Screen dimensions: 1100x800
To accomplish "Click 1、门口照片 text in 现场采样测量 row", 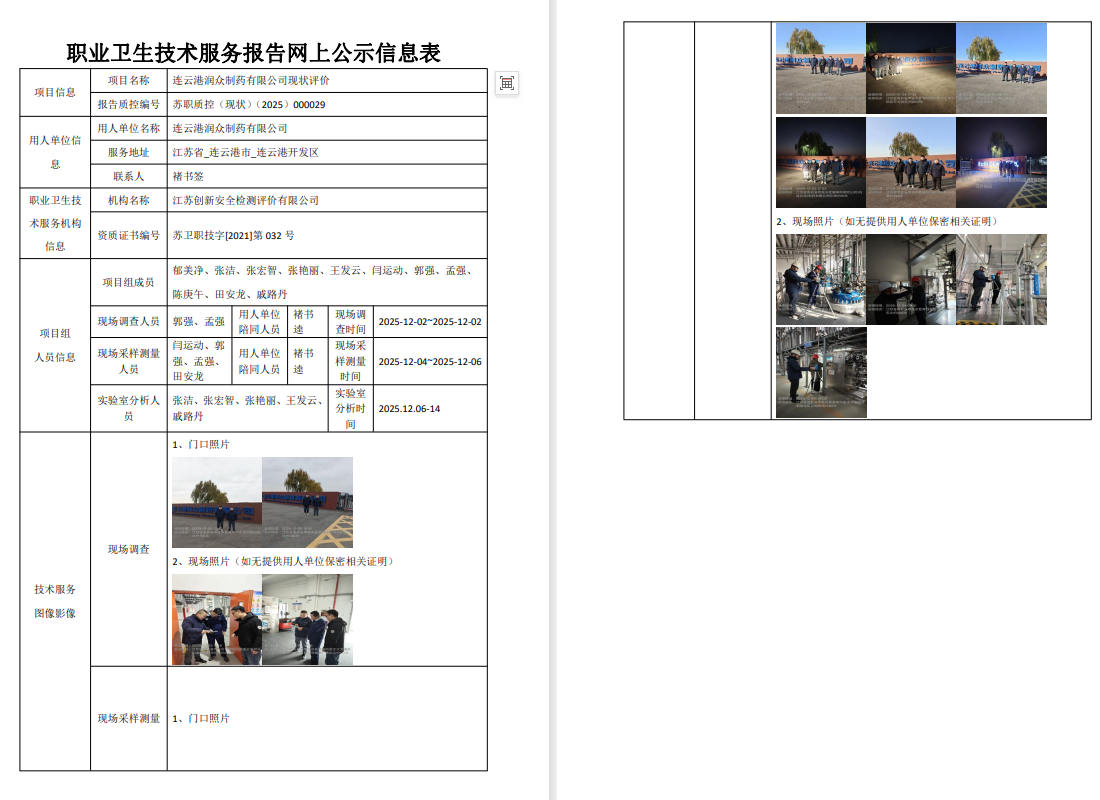I will click(201, 718).
